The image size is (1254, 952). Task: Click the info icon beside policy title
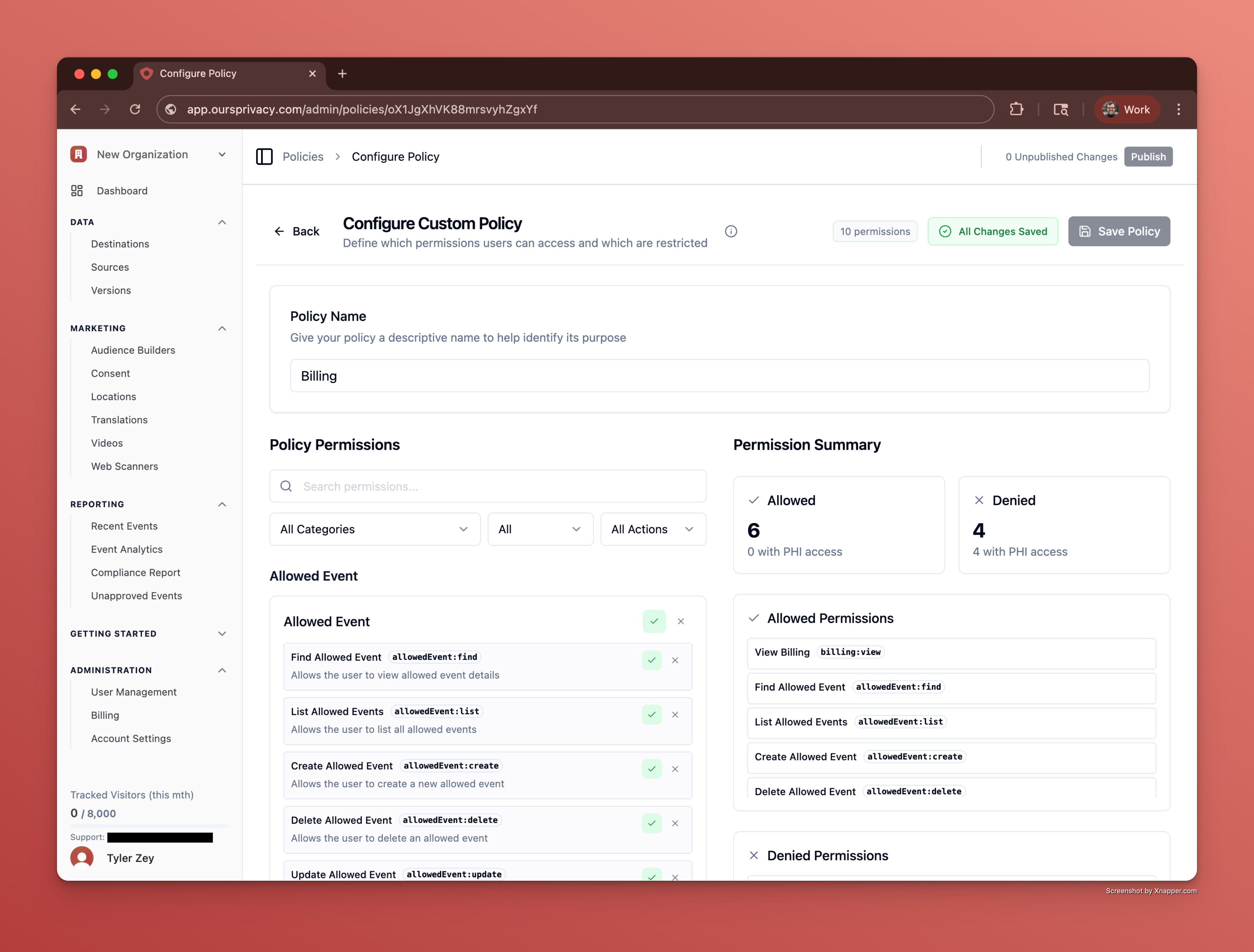(x=731, y=231)
